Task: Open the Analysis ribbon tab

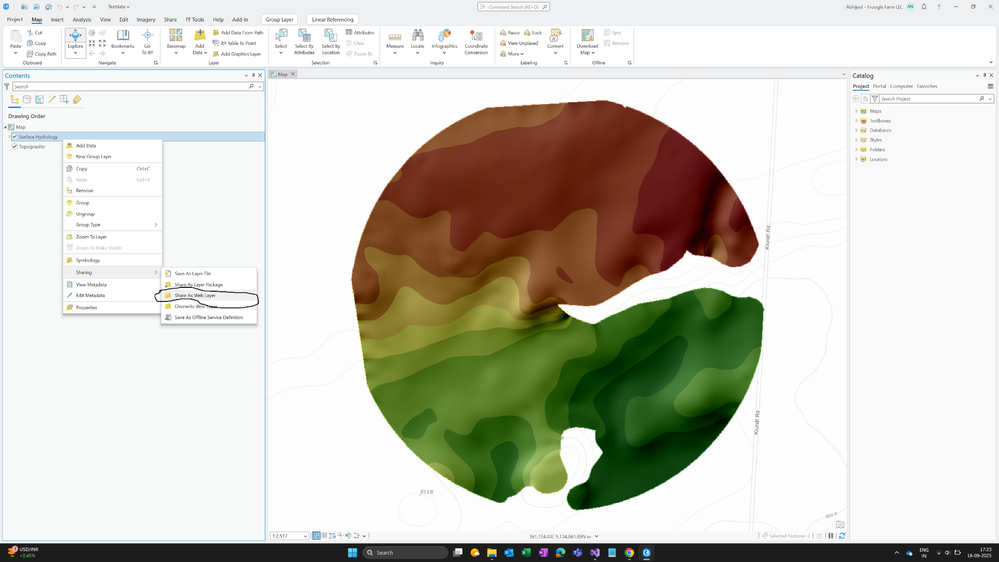Action: [82, 19]
